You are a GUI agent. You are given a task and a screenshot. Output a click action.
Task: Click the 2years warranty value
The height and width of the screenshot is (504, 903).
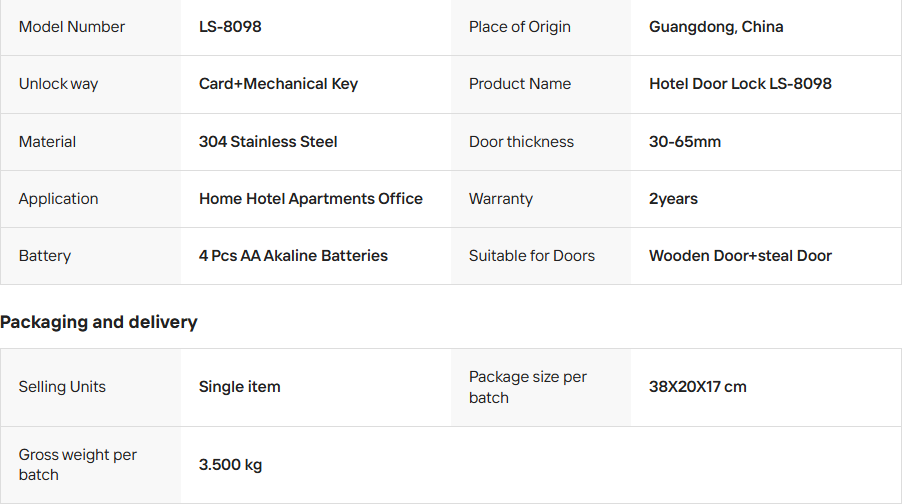(x=673, y=199)
